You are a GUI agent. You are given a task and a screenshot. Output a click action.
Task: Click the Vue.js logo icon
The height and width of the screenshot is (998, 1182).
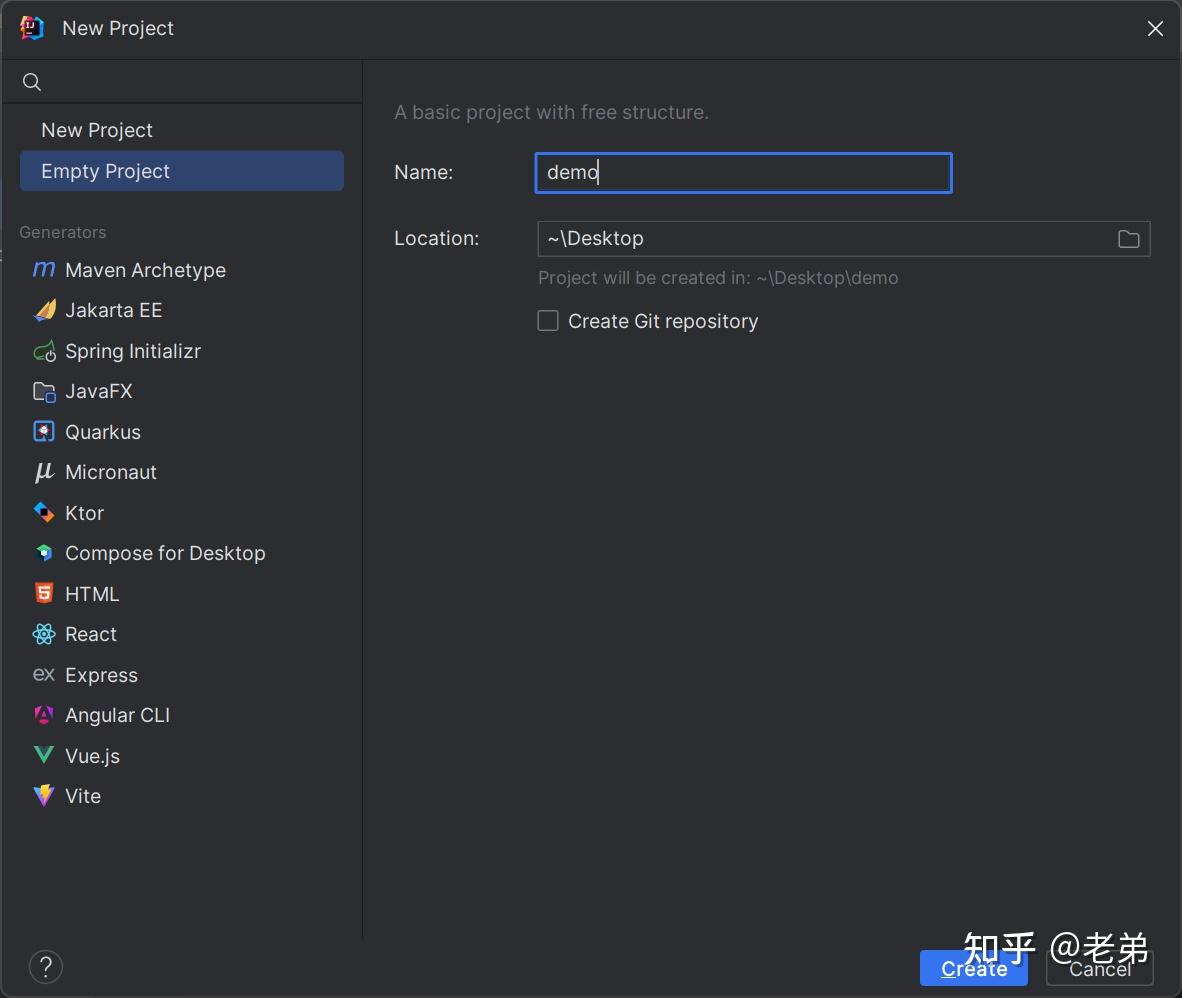(x=44, y=756)
